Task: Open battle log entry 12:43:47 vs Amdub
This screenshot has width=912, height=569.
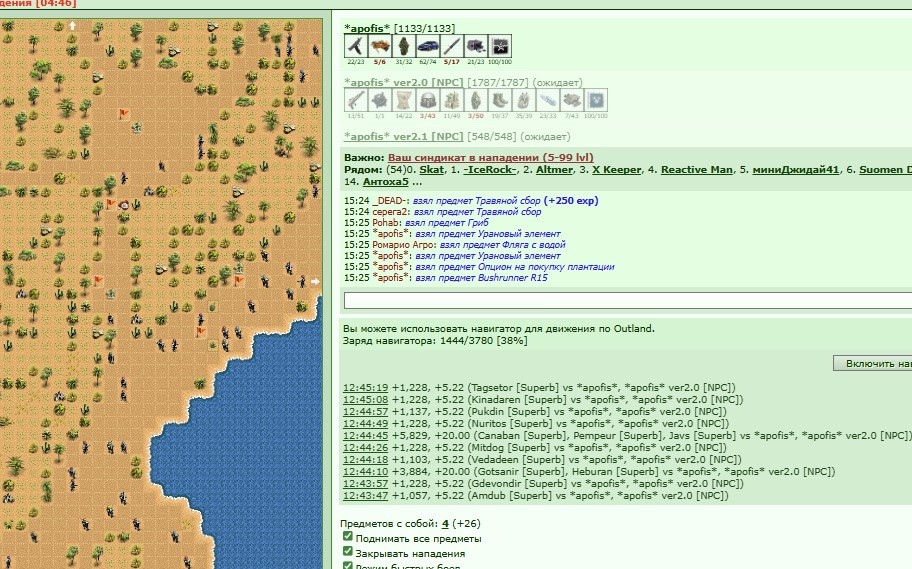Action: click(365, 496)
